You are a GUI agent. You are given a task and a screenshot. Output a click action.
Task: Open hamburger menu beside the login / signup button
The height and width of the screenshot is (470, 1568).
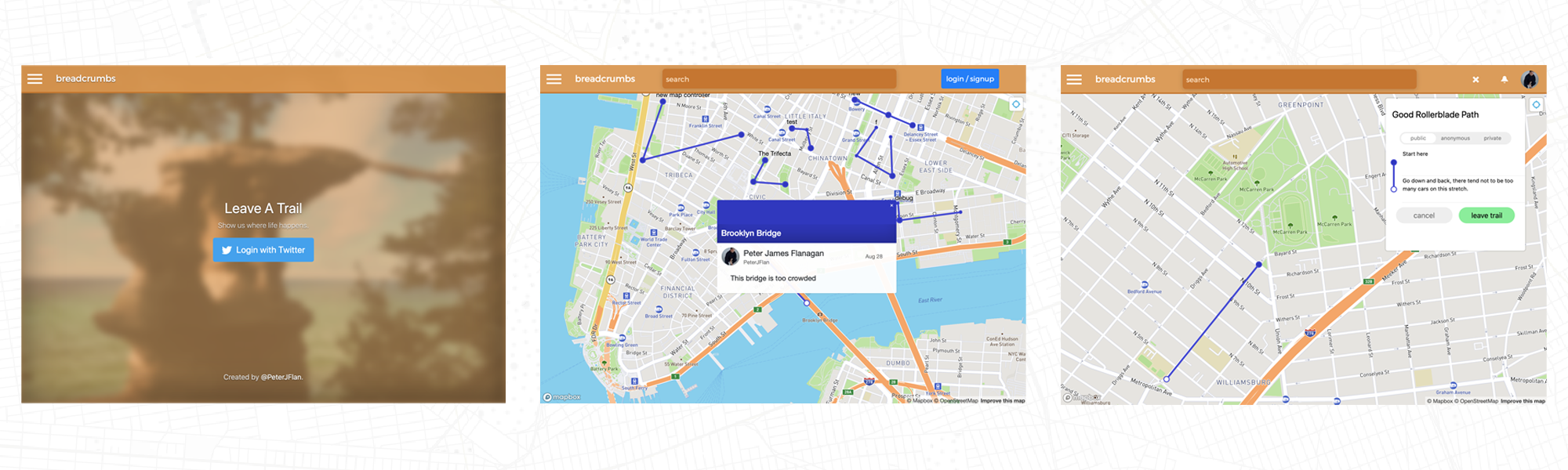pyautogui.click(x=554, y=79)
